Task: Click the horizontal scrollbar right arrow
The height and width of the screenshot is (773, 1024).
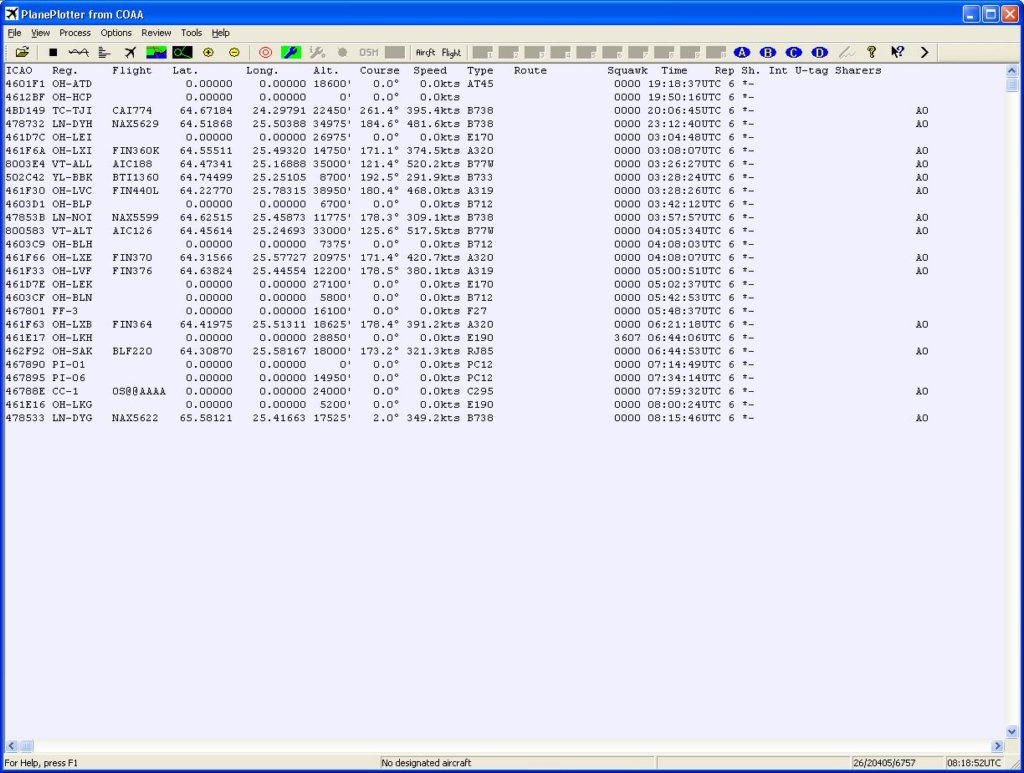Action: (x=997, y=746)
